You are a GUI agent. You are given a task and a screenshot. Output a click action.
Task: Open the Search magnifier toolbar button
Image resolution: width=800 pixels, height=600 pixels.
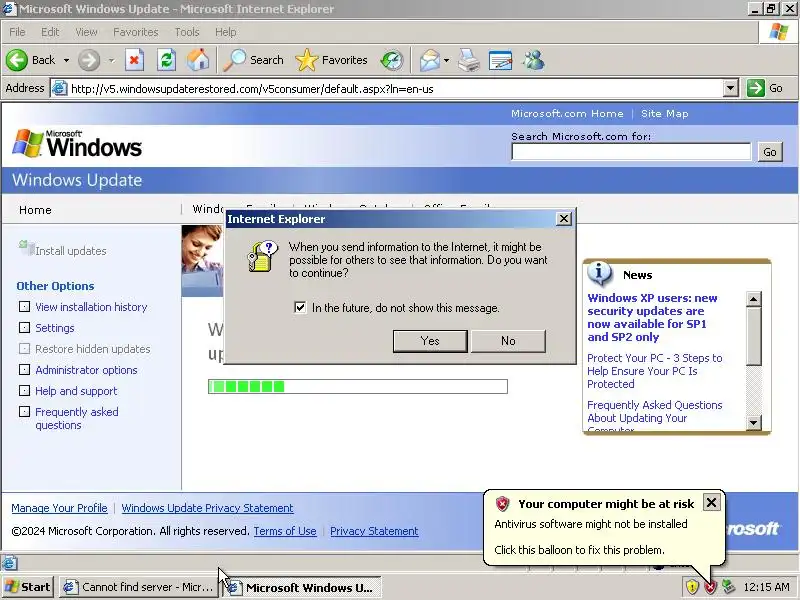pyautogui.click(x=254, y=60)
